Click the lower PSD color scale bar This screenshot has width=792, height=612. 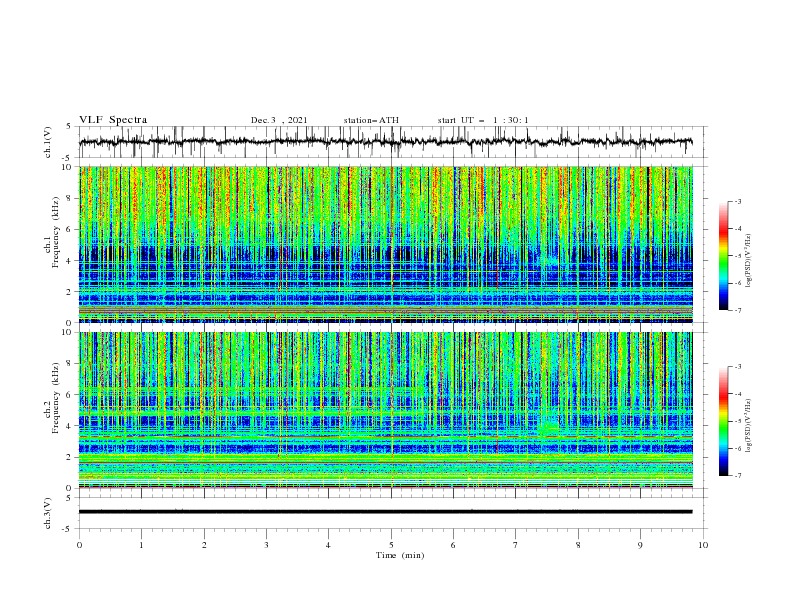[x=723, y=421]
